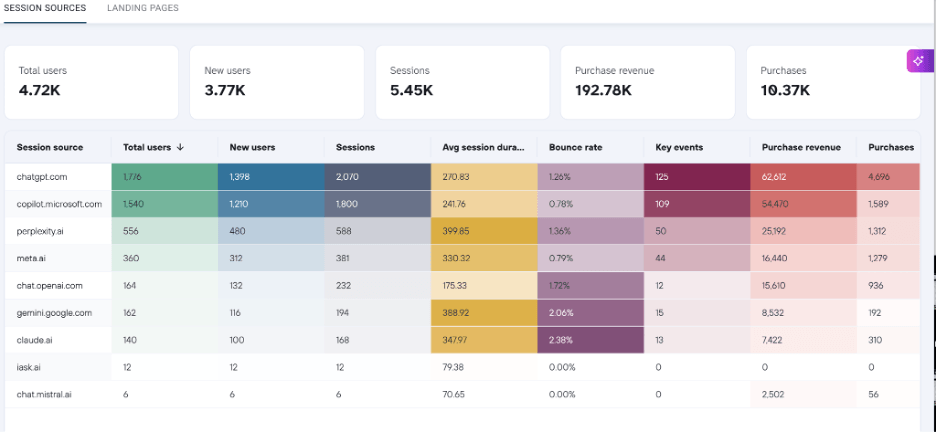Click the 62,612 purchase revenue cell

click(803, 177)
